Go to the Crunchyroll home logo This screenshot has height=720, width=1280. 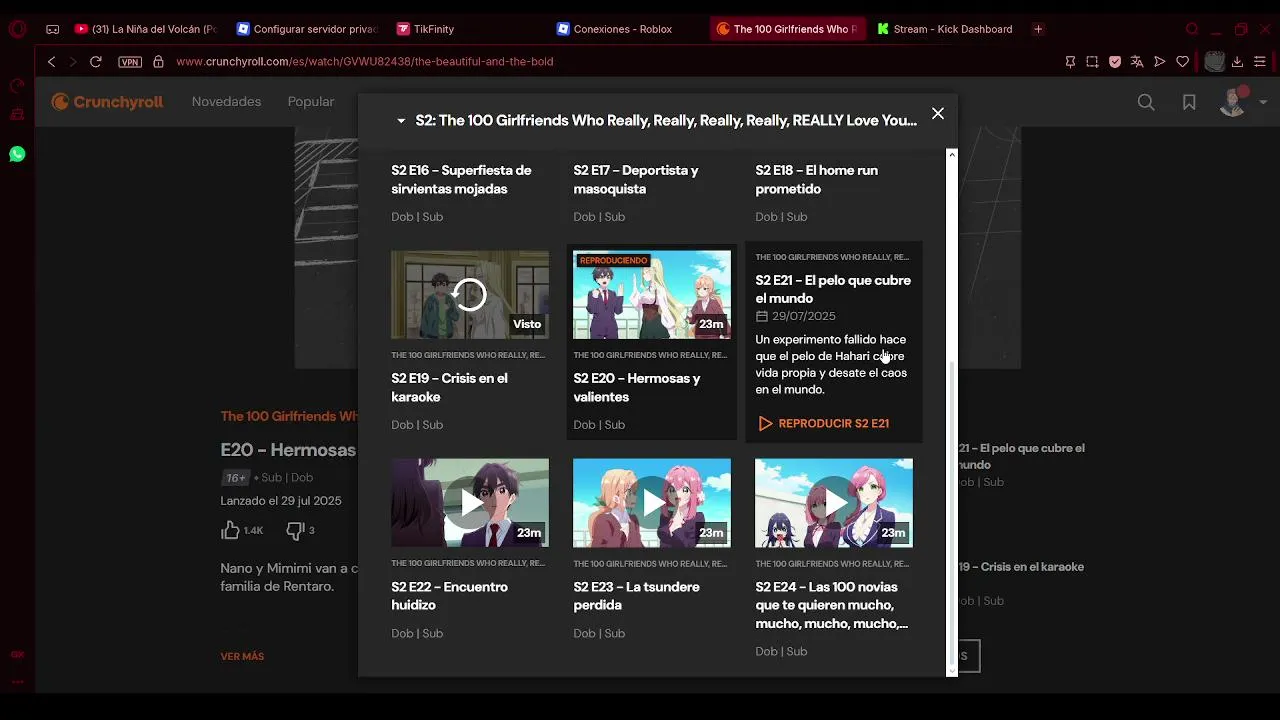tap(107, 102)
